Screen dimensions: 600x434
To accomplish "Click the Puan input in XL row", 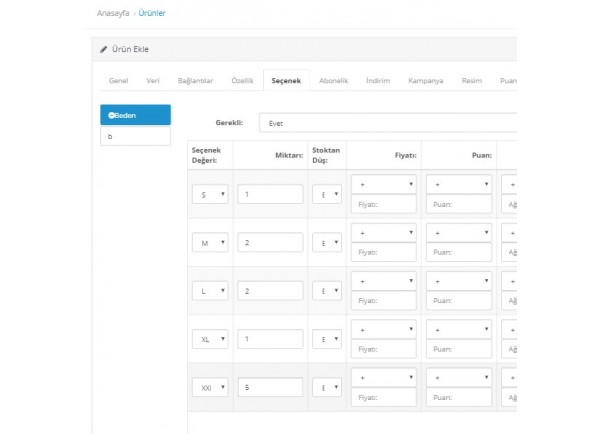I will (x=459, y=349).
